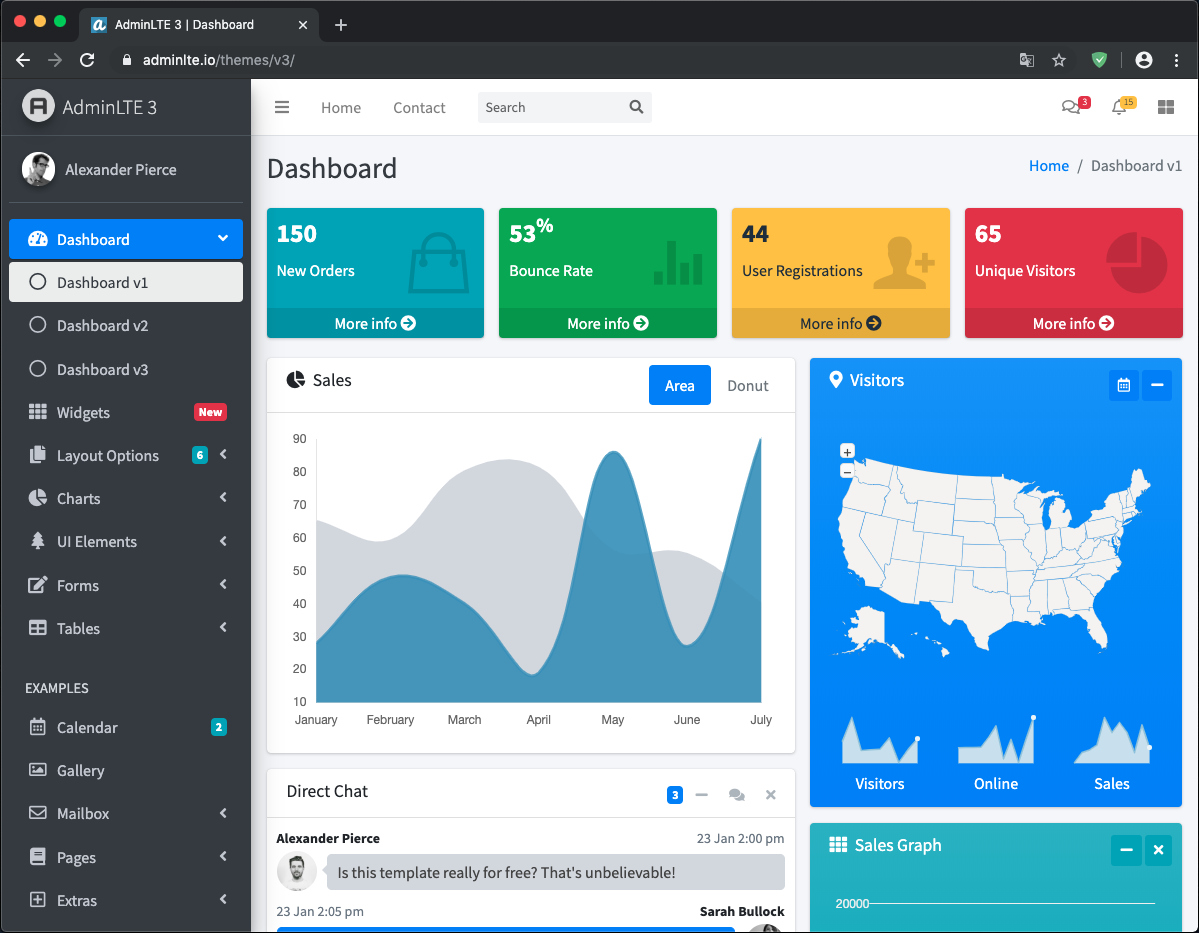Toggle Direct Chat contacts icon
The image size is (1199, 933).
coord(736,795)
